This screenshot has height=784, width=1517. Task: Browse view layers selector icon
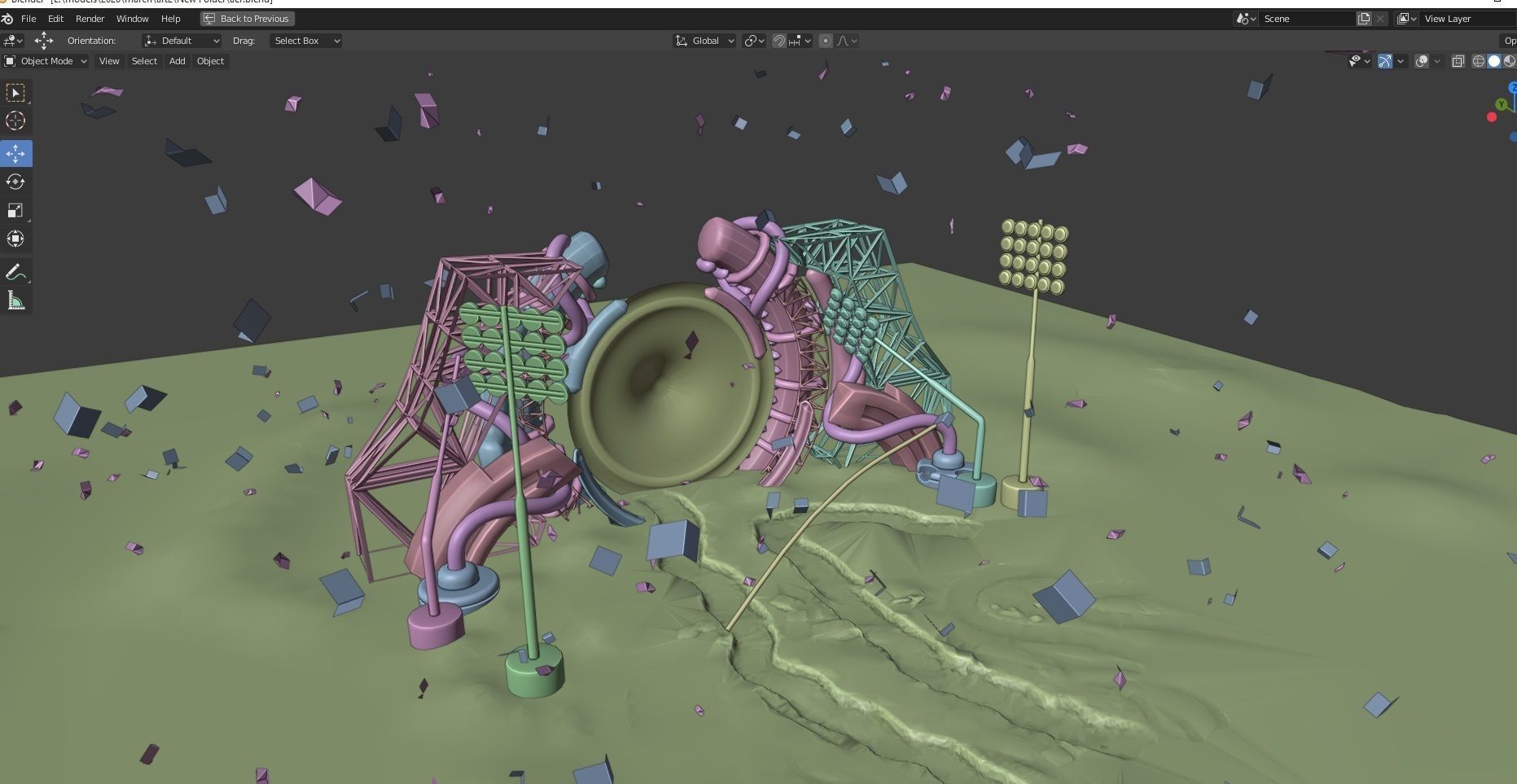(x=1407, y=19)
